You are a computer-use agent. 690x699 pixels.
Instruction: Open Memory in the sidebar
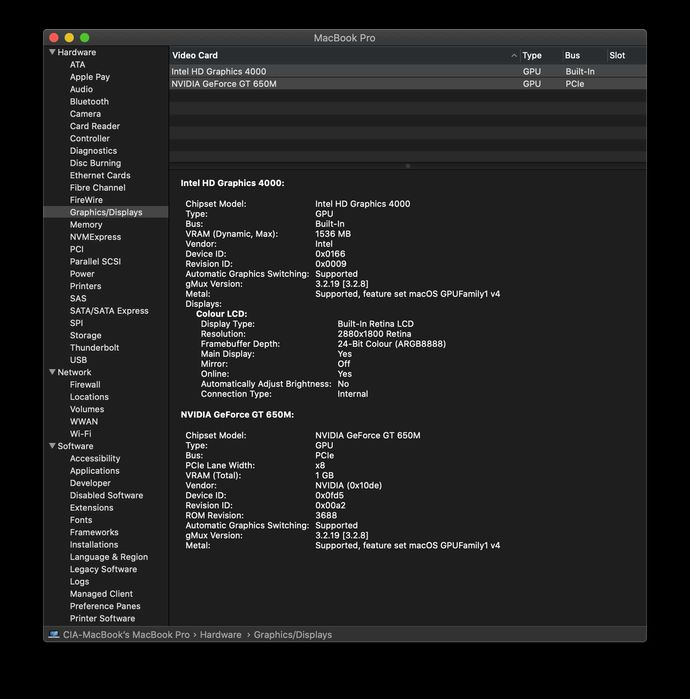(86, 225)
